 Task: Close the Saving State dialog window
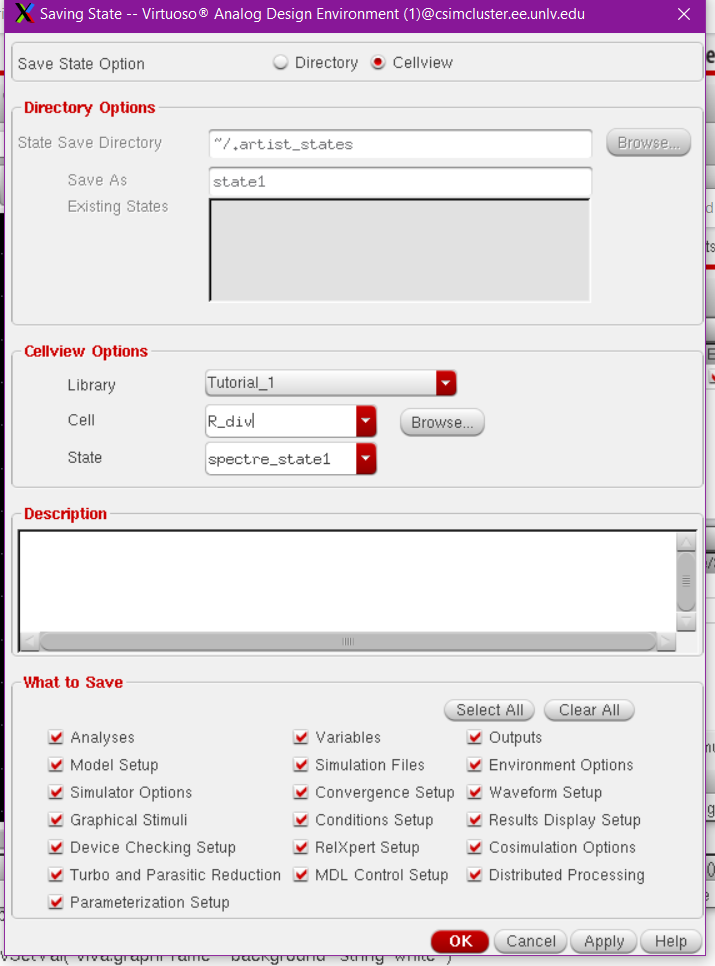[684, 14]
